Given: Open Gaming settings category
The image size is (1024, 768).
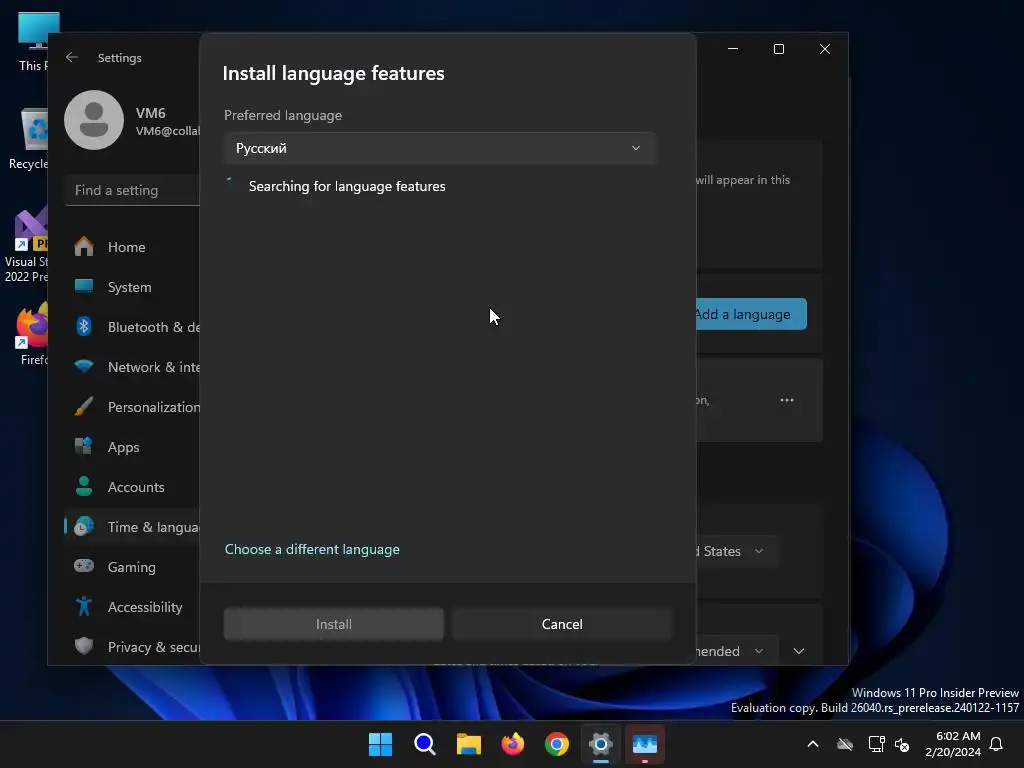Looking at the screenshot, I should [x=133, y=567].
